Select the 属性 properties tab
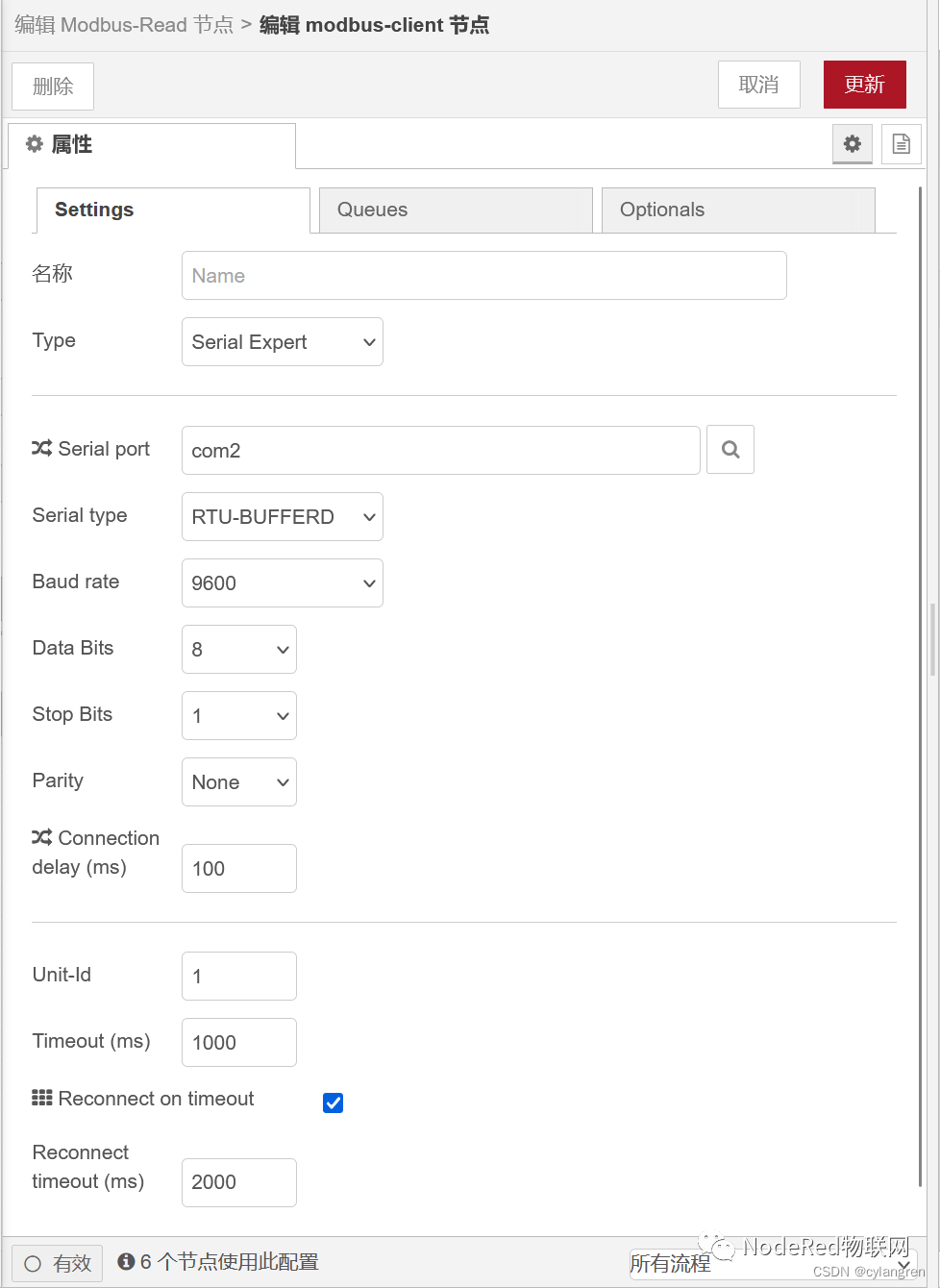 [x=152, y=145]
